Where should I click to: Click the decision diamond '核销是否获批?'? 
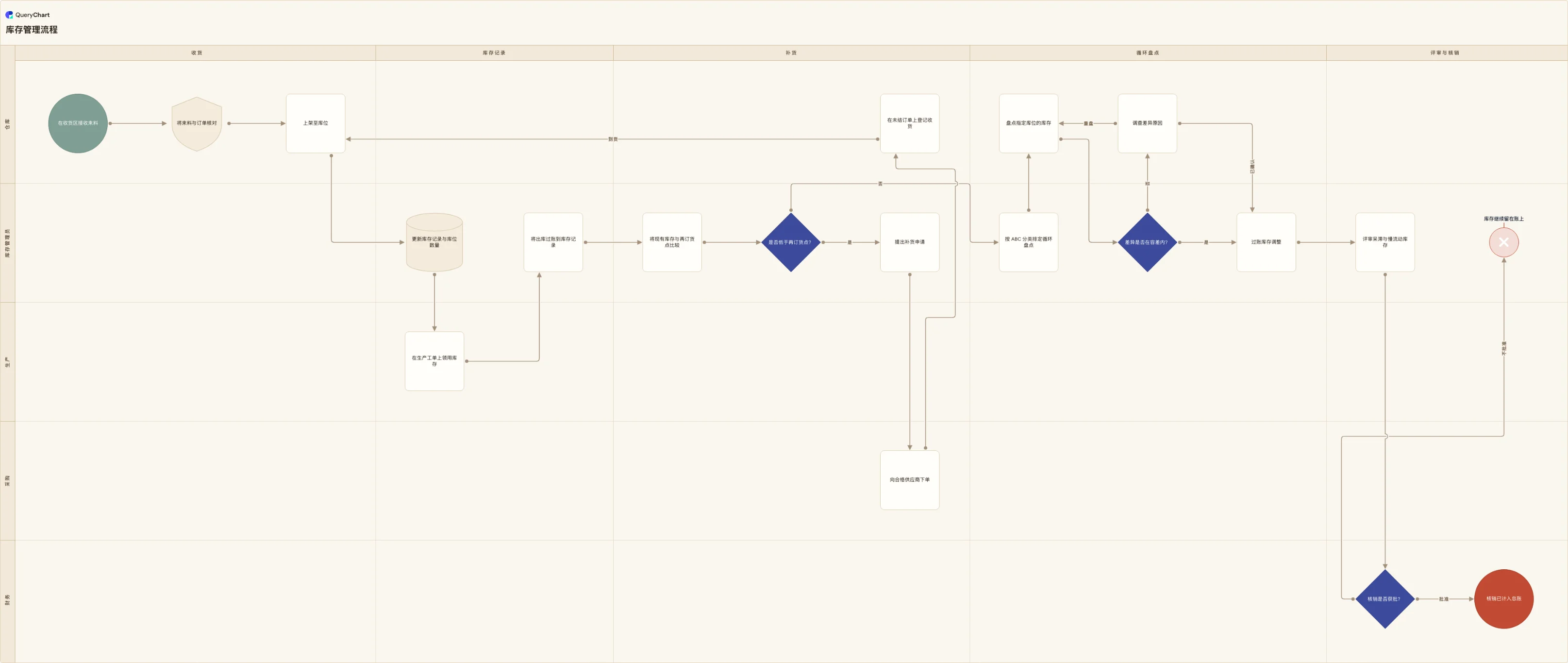[1385, 599]
